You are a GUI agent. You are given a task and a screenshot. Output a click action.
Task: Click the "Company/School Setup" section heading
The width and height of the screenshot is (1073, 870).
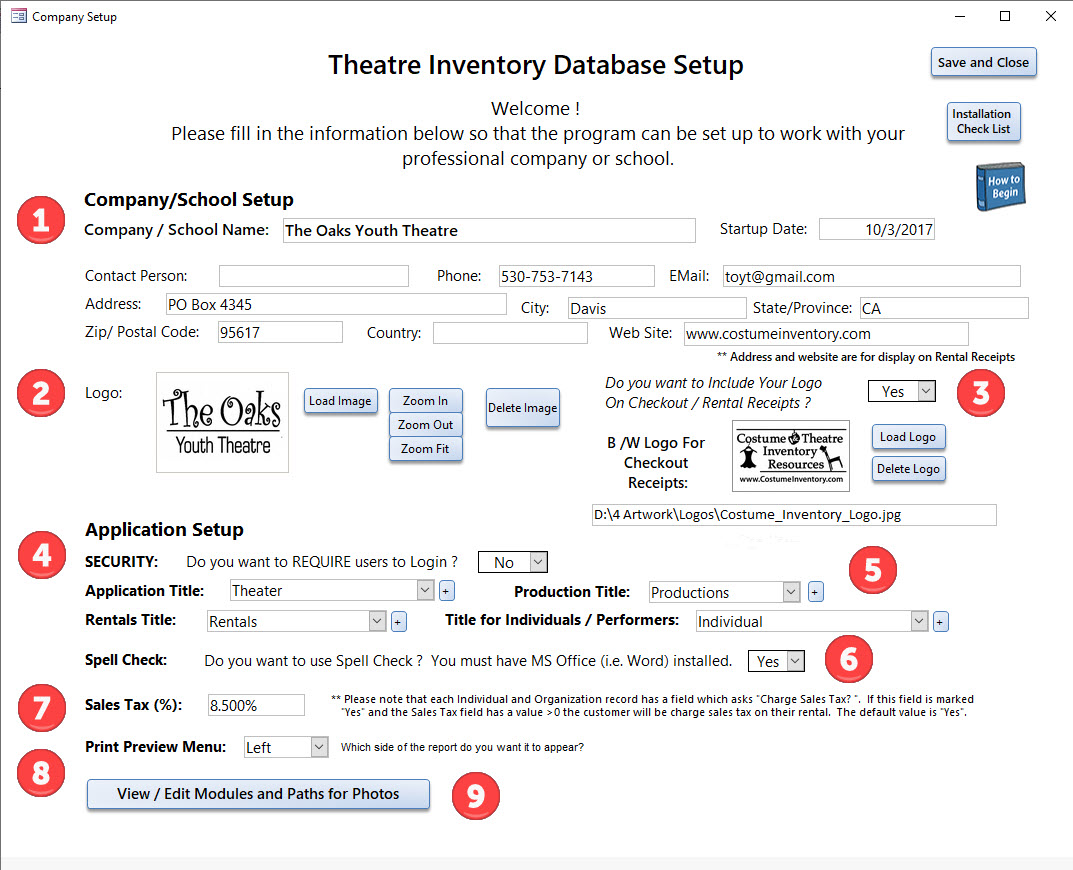tap(189, 199)
